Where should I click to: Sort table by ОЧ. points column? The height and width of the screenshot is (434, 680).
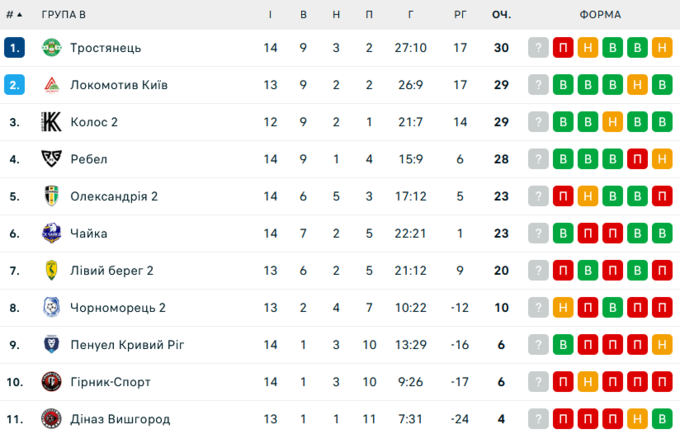[501, 15]
